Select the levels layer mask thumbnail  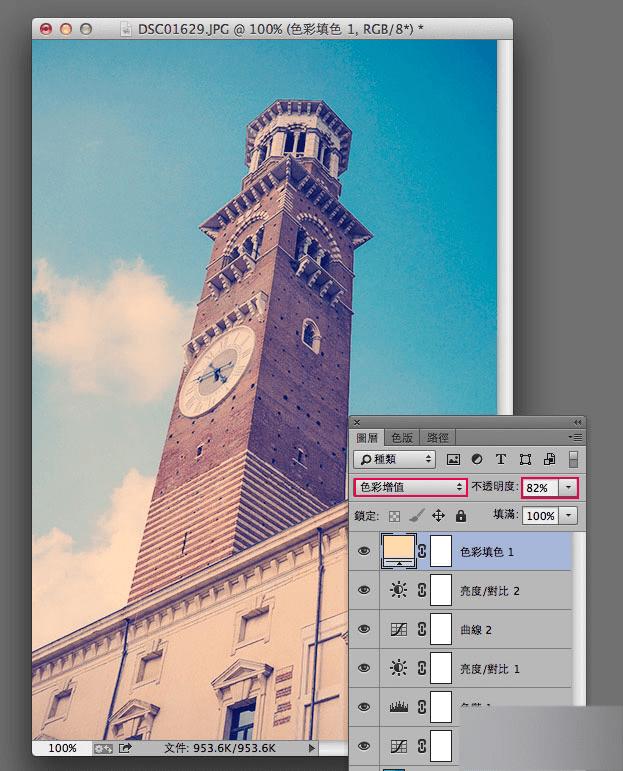[x=441, y=707]
